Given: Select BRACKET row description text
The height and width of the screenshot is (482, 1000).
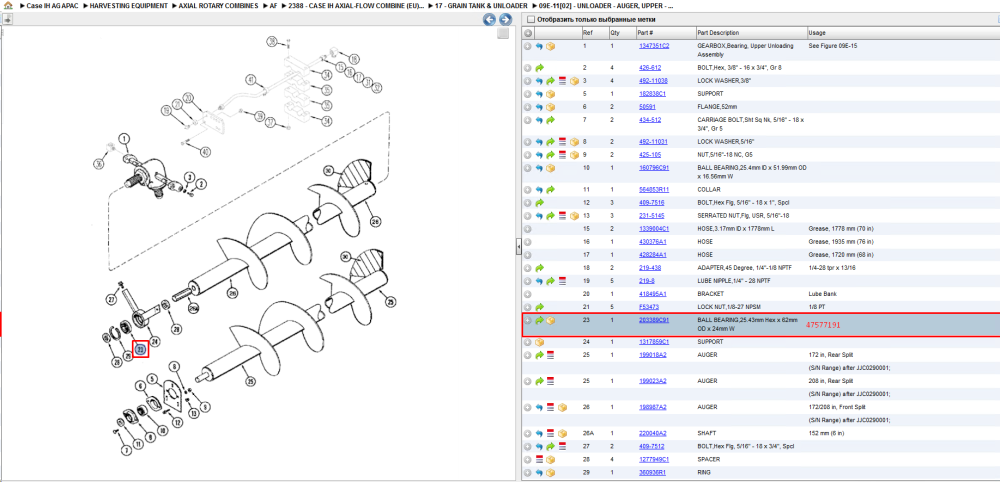Looking at the screenshot, I should click(x=710, y=294).
